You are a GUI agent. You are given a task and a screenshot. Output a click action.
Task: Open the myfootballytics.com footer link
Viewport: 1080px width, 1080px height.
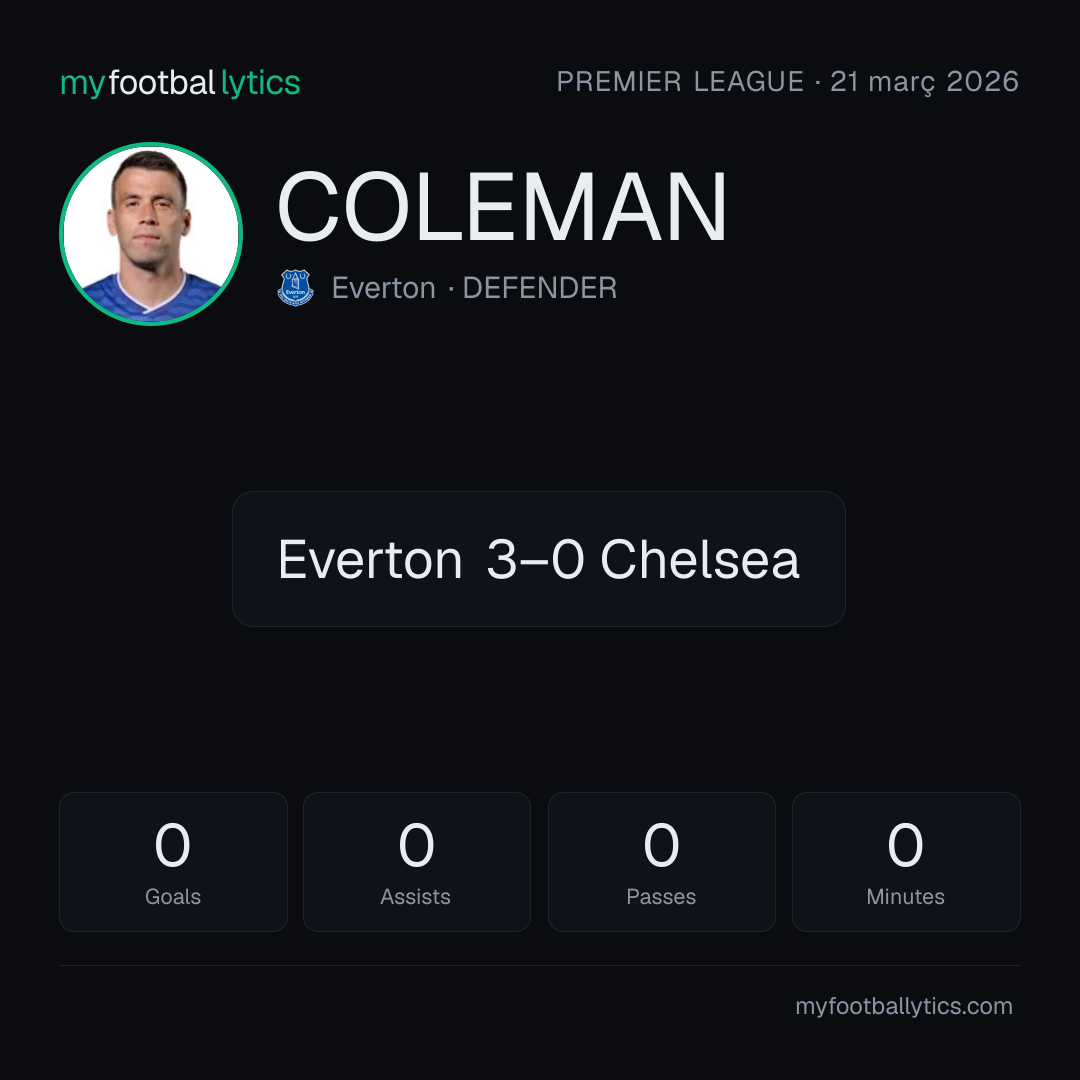click(x=904, y=1006)
